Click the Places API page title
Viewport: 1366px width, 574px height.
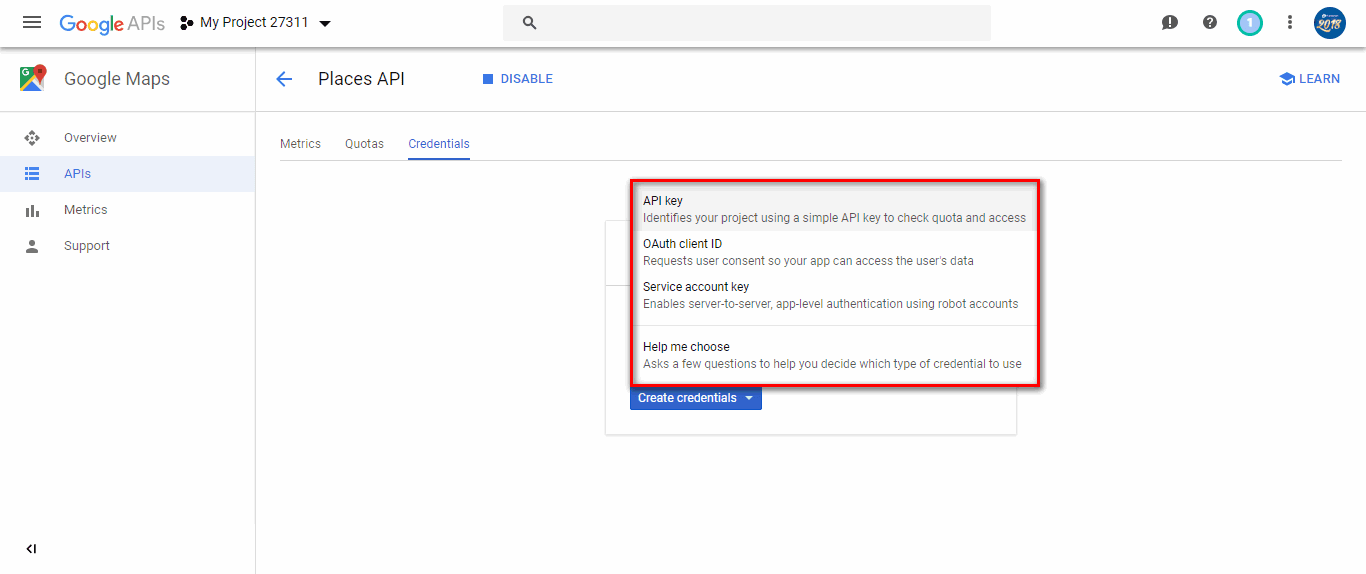pyautogui.click(x=361, y=79)
